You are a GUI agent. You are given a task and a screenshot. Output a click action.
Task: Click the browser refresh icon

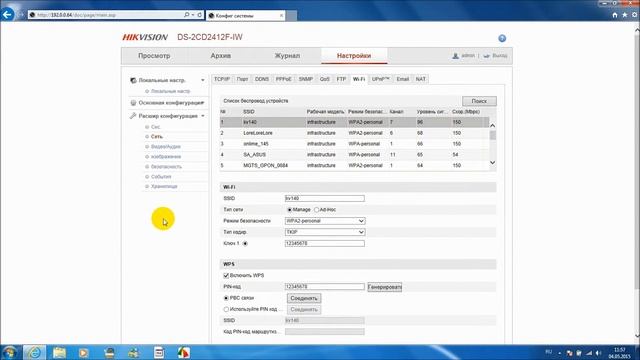(x=200, y=15)
